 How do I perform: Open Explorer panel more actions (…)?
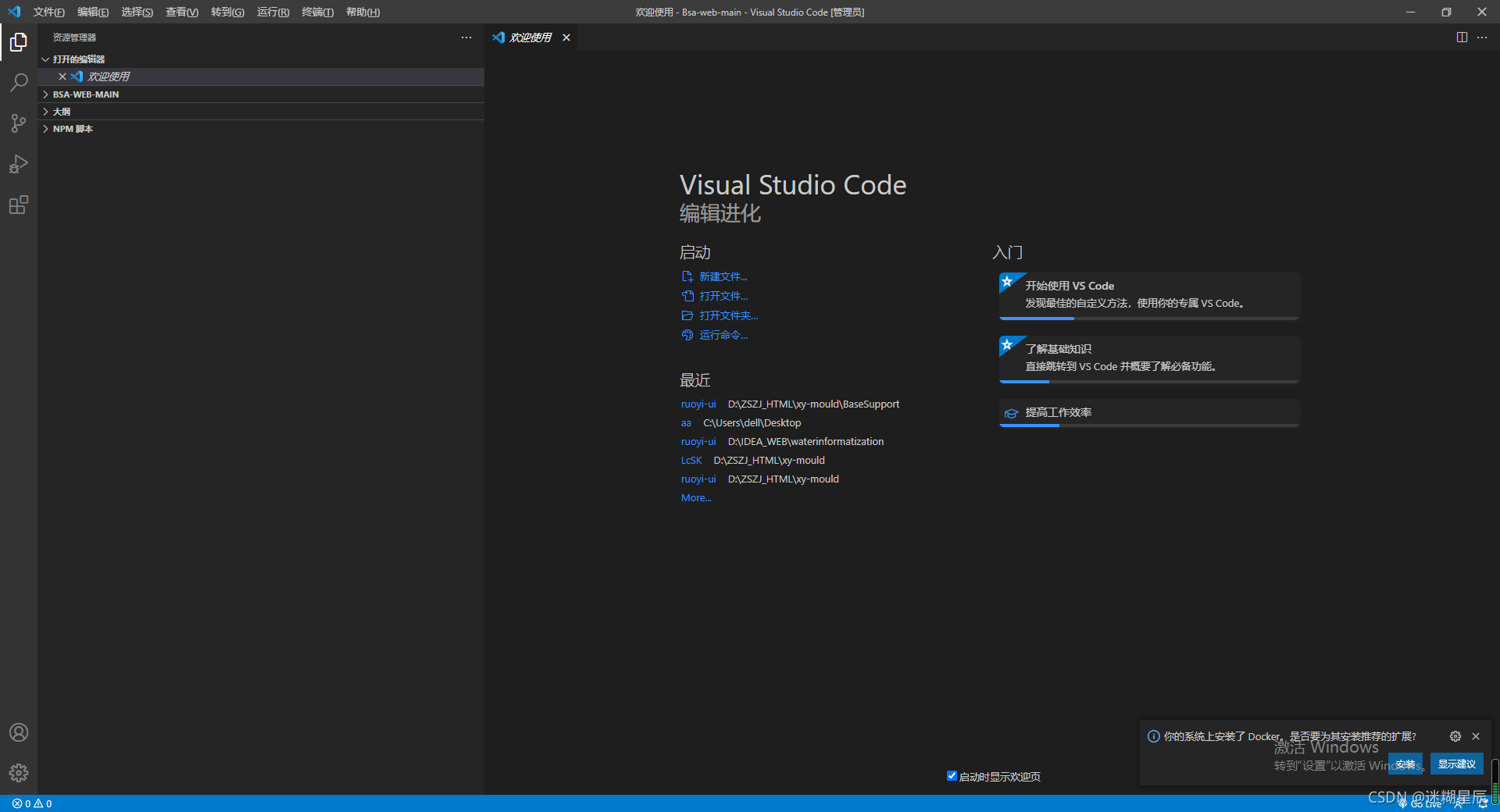pyautogui.click(x=466, y=37)
